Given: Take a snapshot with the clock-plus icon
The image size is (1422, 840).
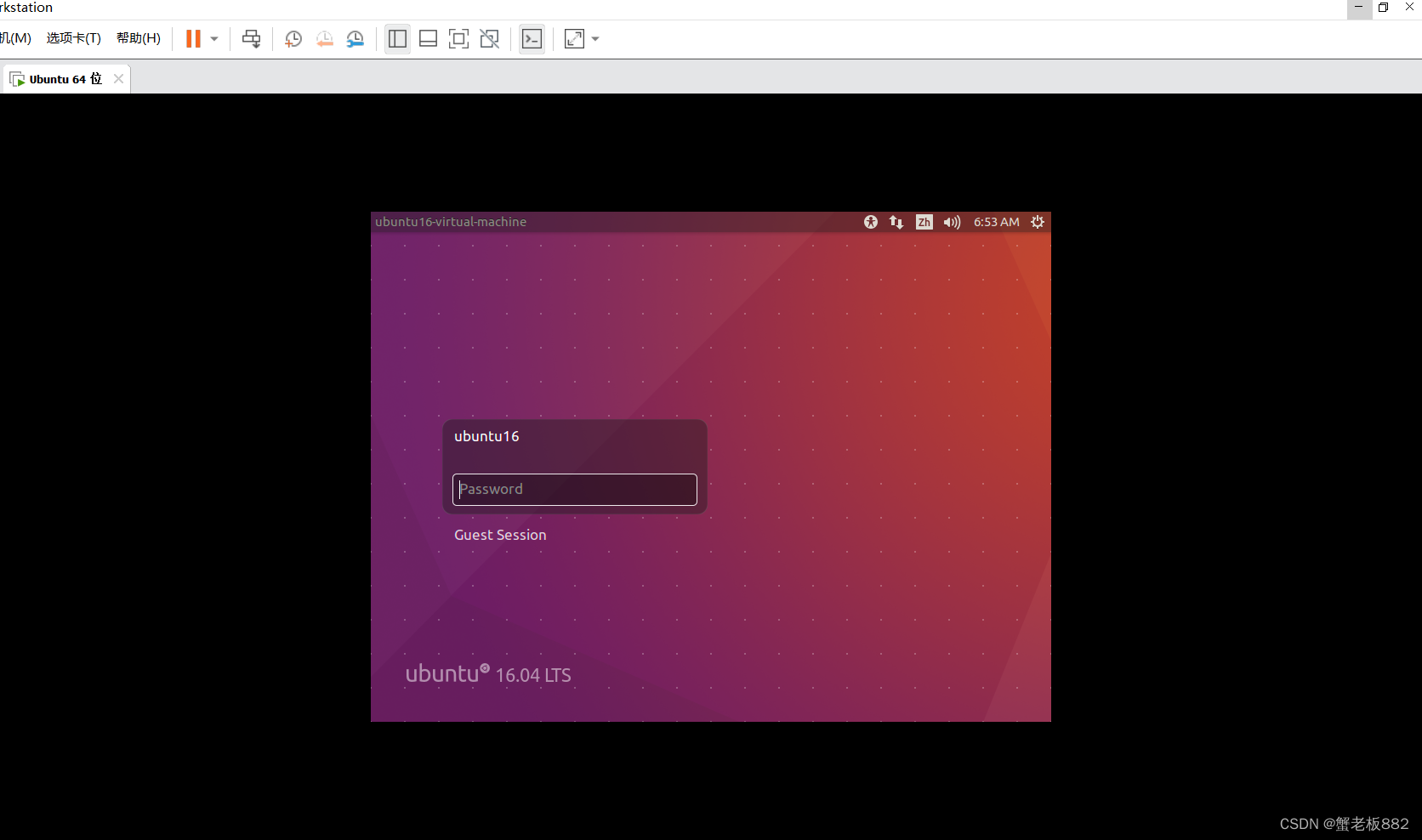Looking at the screenshot, I should [293, 39].
